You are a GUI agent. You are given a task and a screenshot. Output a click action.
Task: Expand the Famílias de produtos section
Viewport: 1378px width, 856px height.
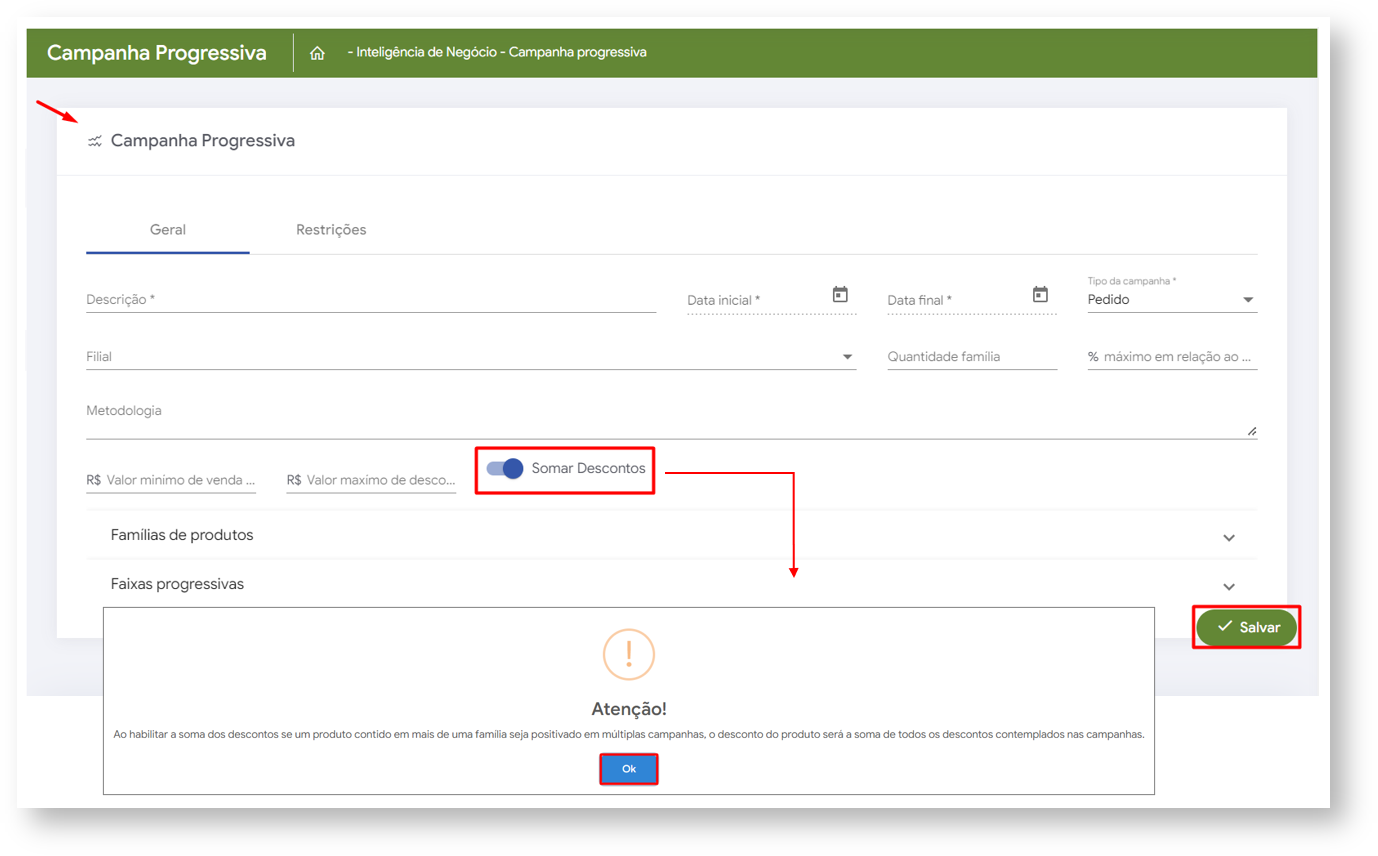coord(1229,537)
